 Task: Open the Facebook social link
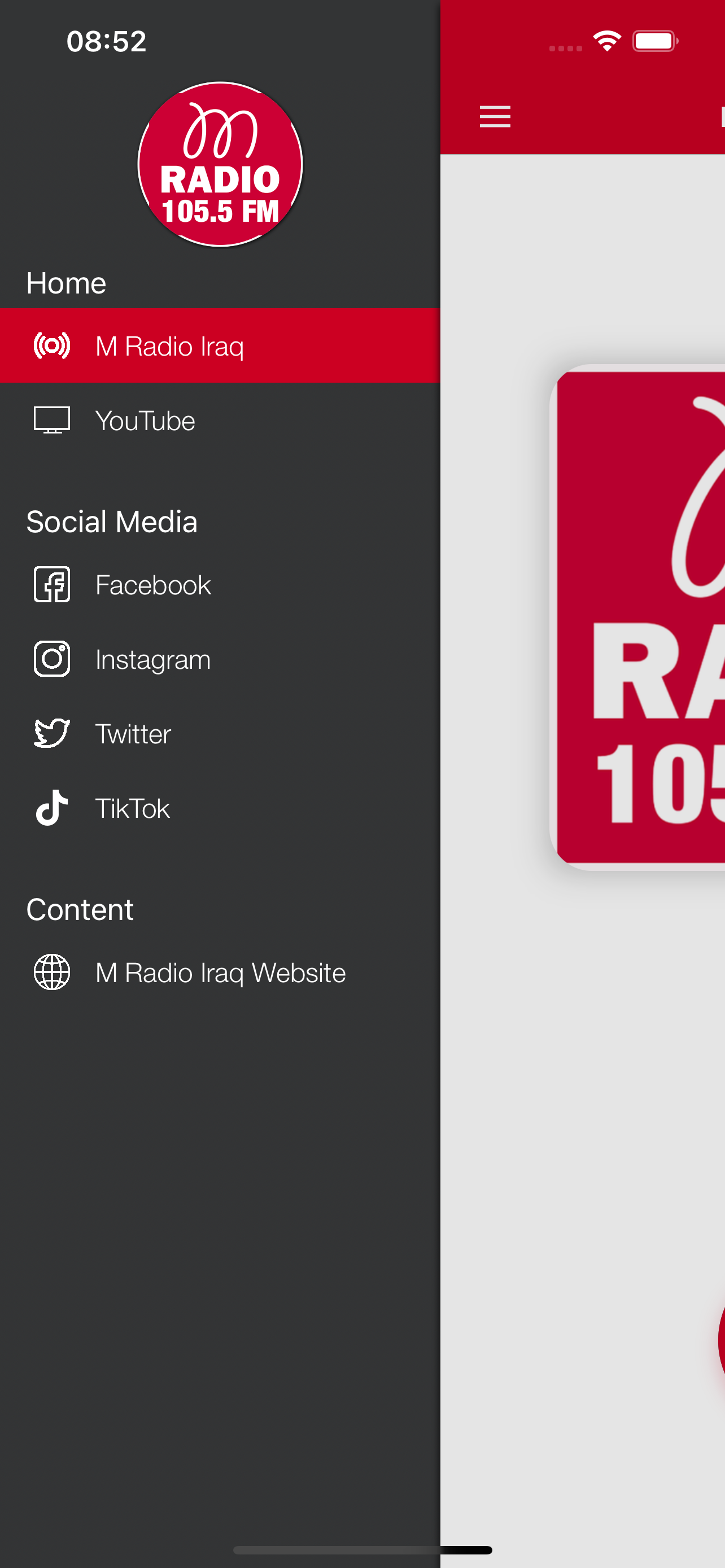pos(220,584)
